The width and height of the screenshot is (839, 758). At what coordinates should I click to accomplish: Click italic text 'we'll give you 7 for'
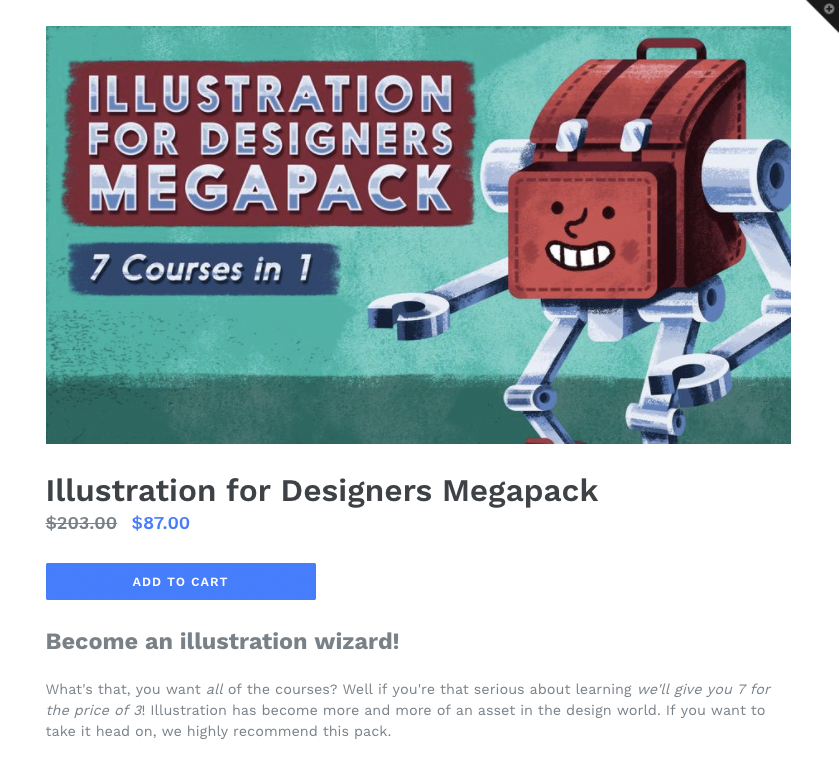pos(704,689)
